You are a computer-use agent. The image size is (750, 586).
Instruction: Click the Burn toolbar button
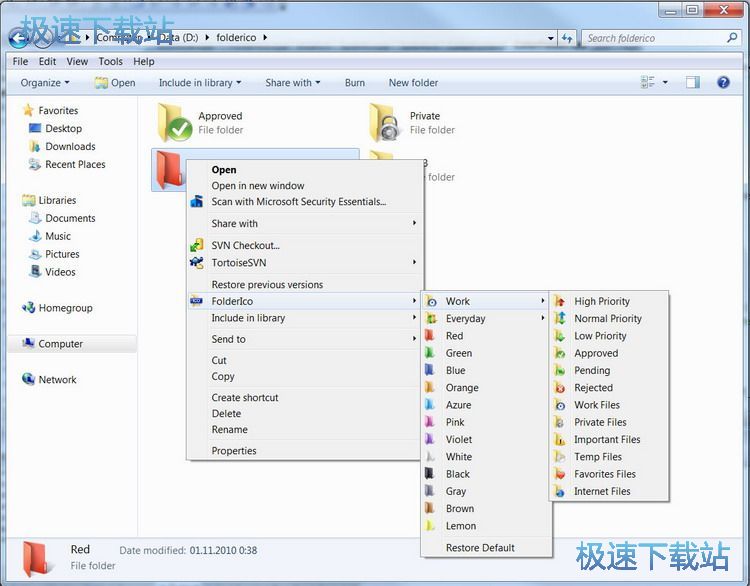tap(355, 83)
